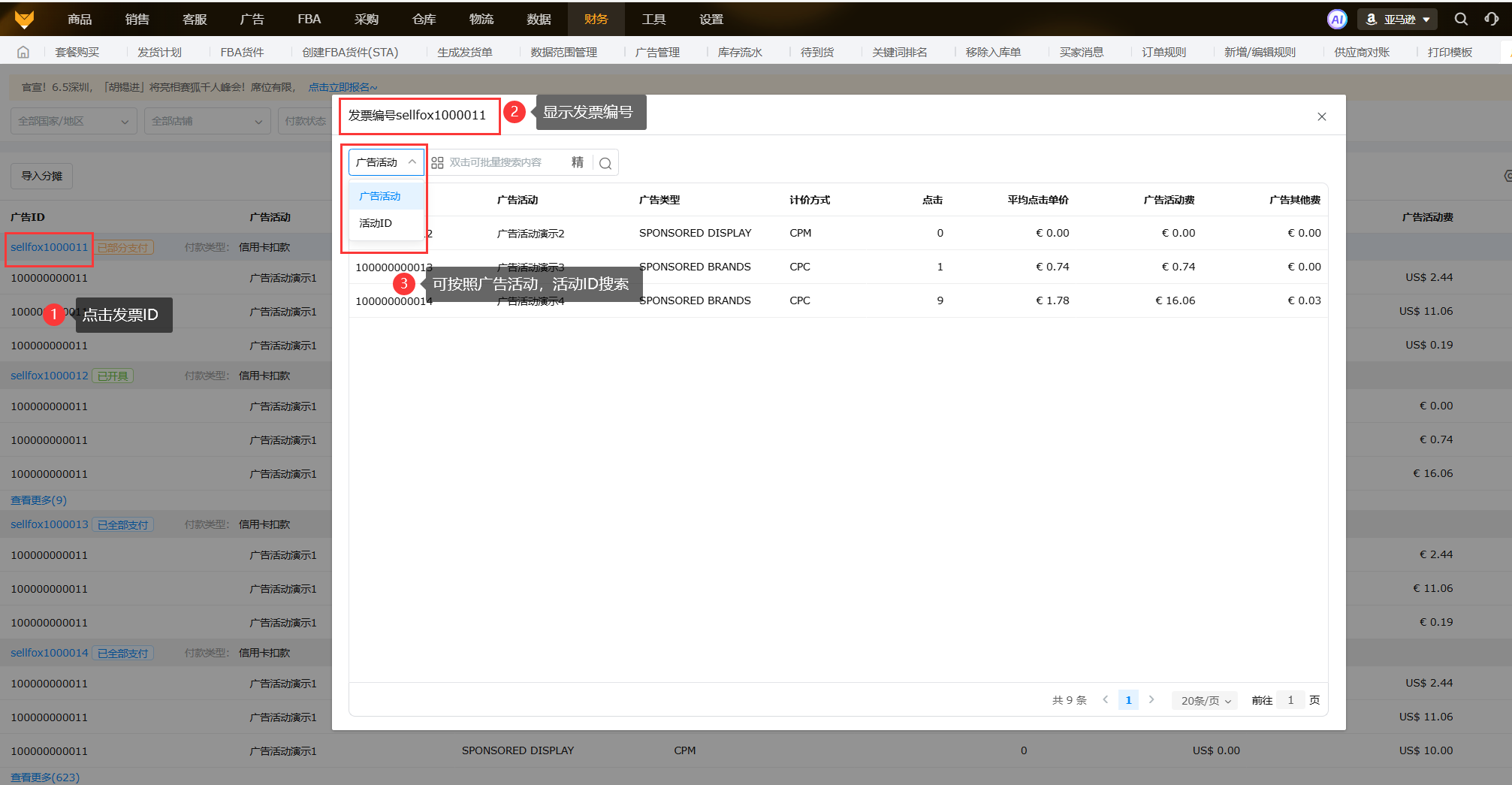Open the AI assistant icon
Image resolution: width=1512 pixels, height=785 pixels.
[x=1337, y=20]
